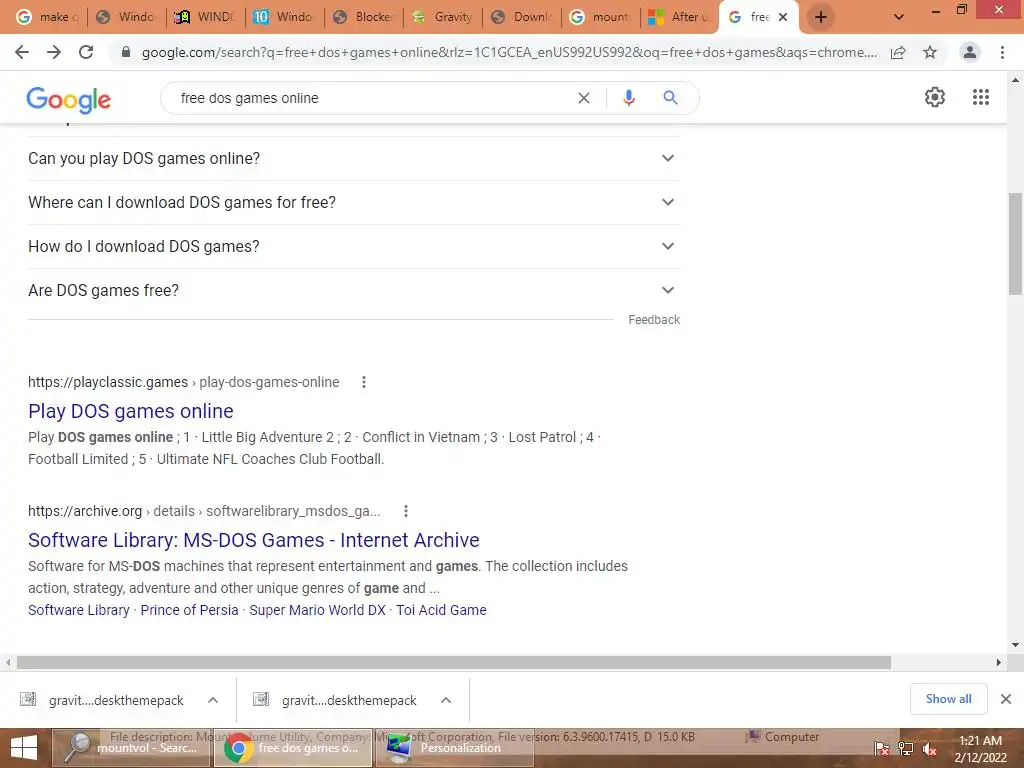
Task: Go back to the previous page
Action: pyautogui.click(x=22, y=52)
